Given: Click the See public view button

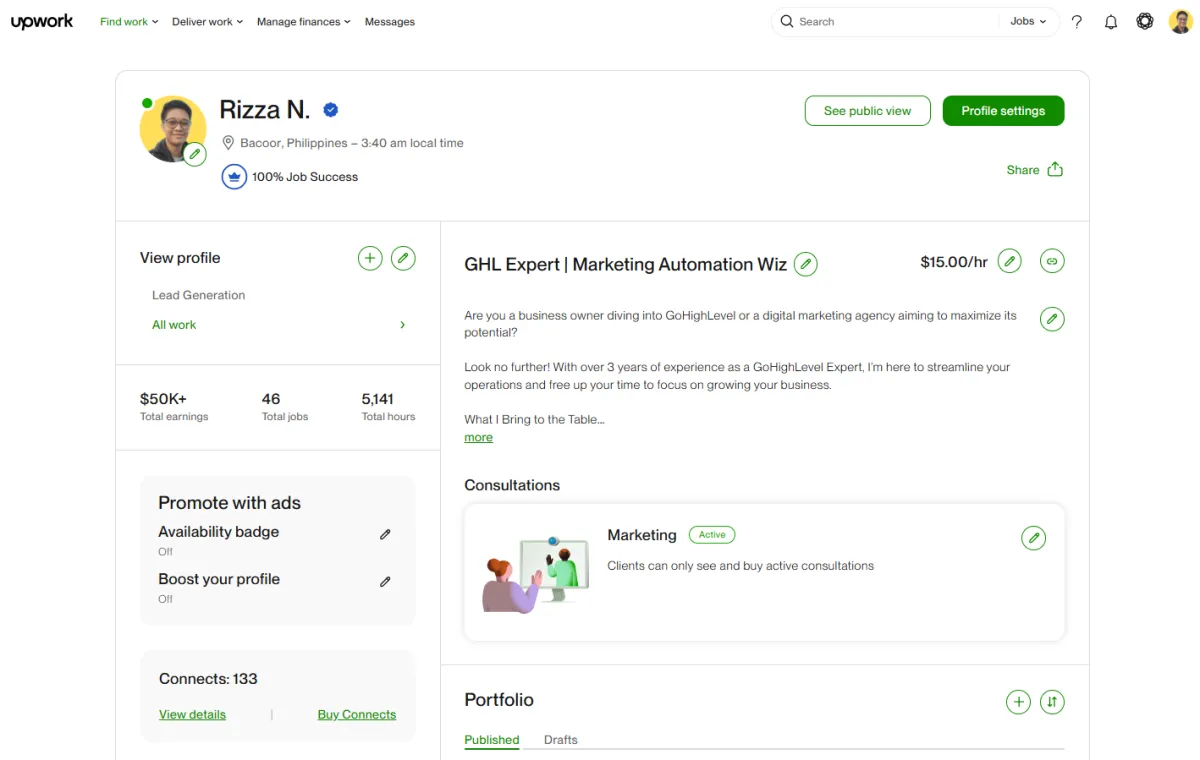Looking at the screenshot, I should click(x=867, y=111).
